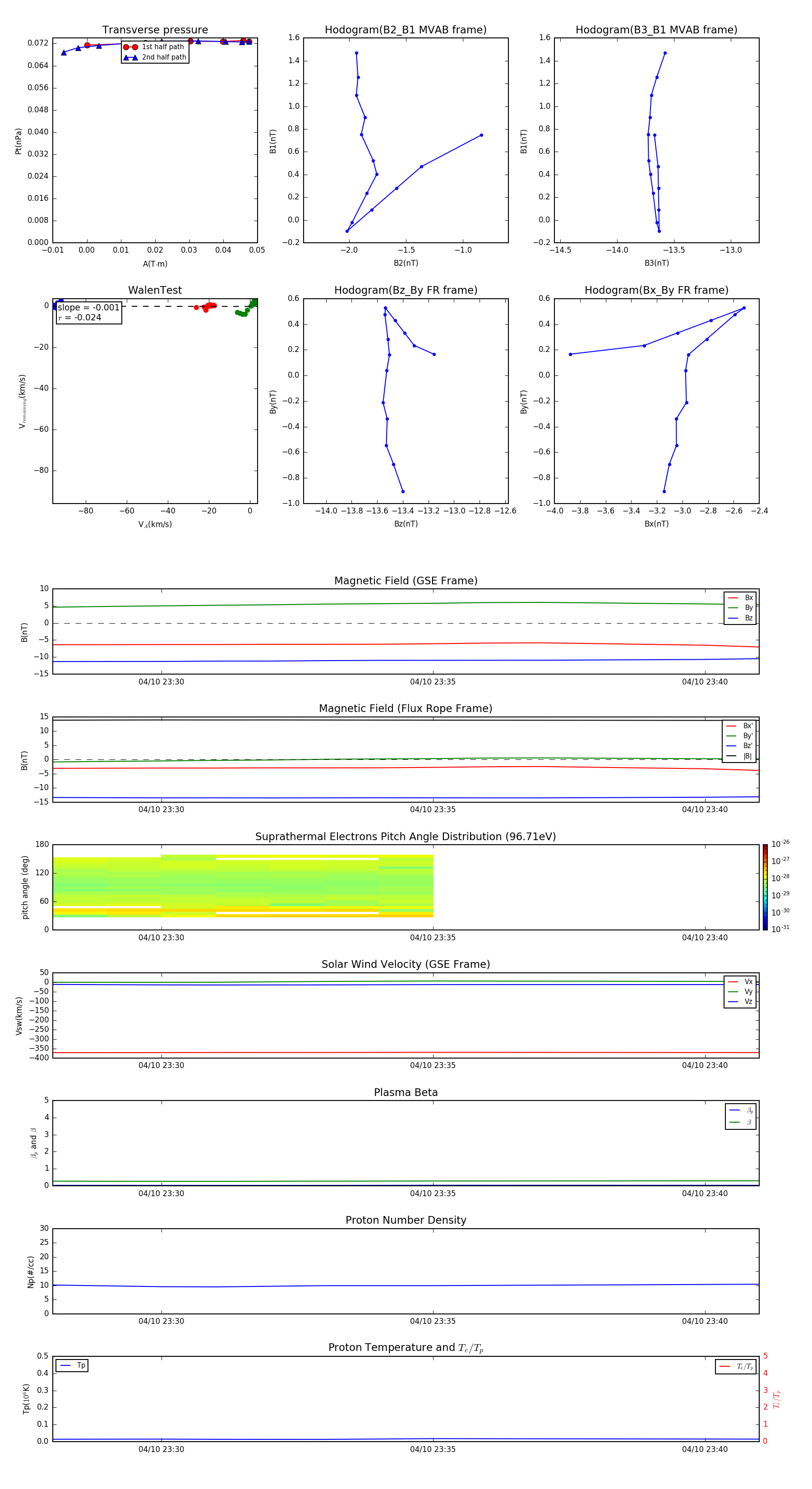
Task: Click the 'Proton Number Density' title
Action: point(406,1221)
